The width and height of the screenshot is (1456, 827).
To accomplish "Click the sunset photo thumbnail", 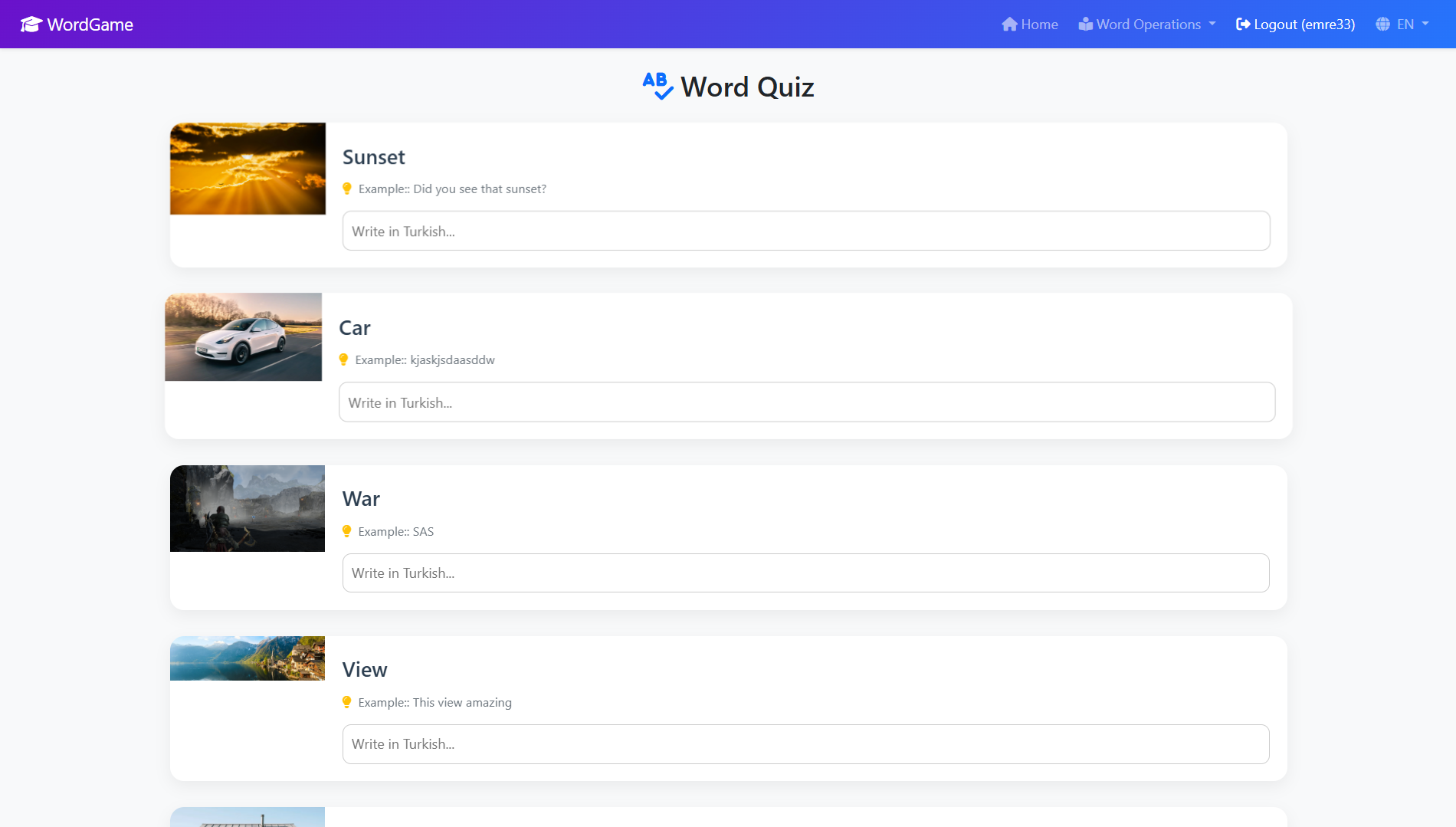I will point(248,168).
